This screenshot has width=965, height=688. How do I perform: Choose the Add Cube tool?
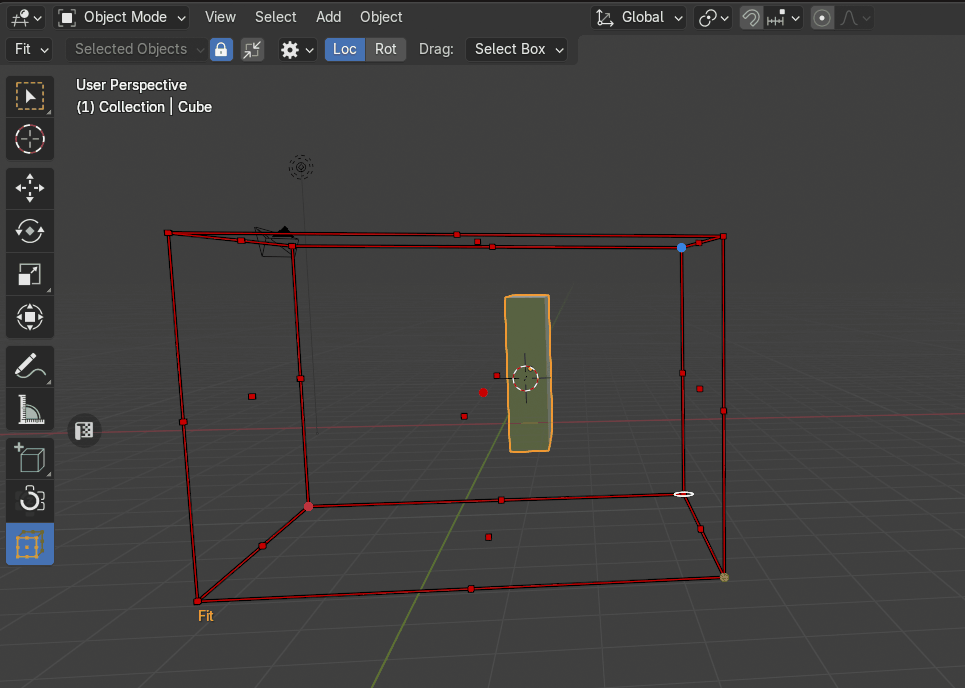pyautogui.click(x=30, y=459)
